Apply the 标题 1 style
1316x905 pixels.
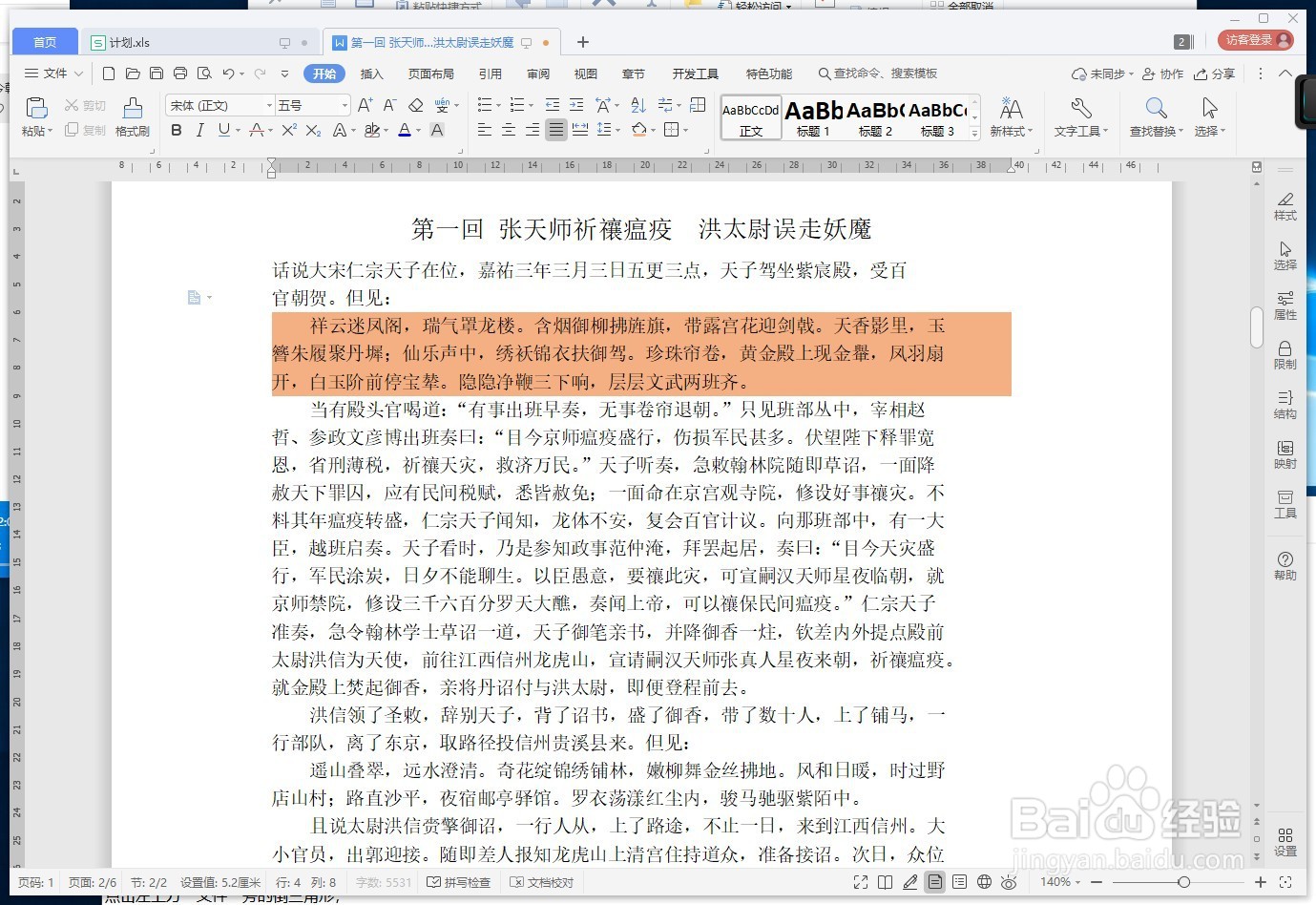pyautogui.click(x=814, y=117)
